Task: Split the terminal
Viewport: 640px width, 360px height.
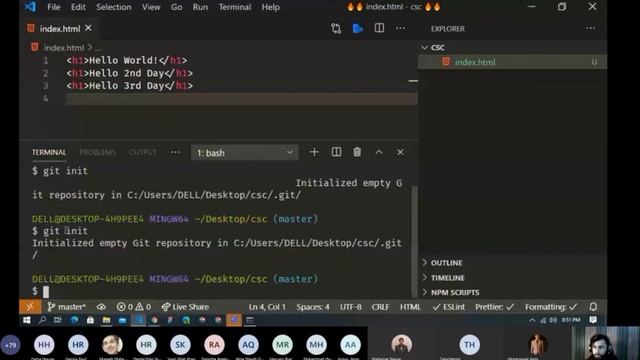Action: click(x=336, y=152)
